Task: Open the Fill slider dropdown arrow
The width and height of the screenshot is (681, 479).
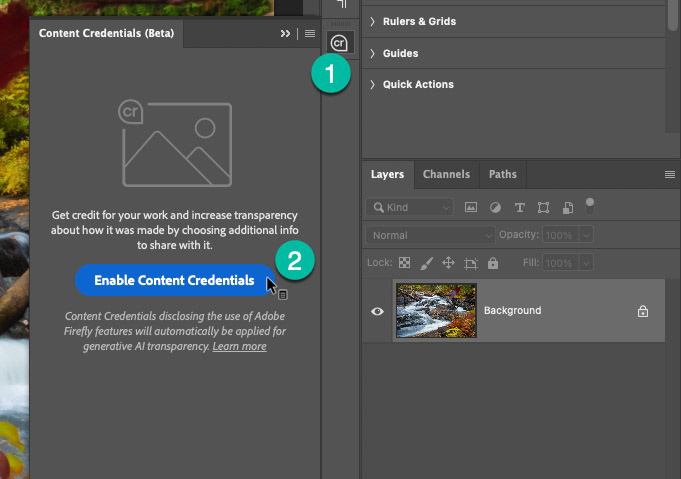Action: (586, 263)
